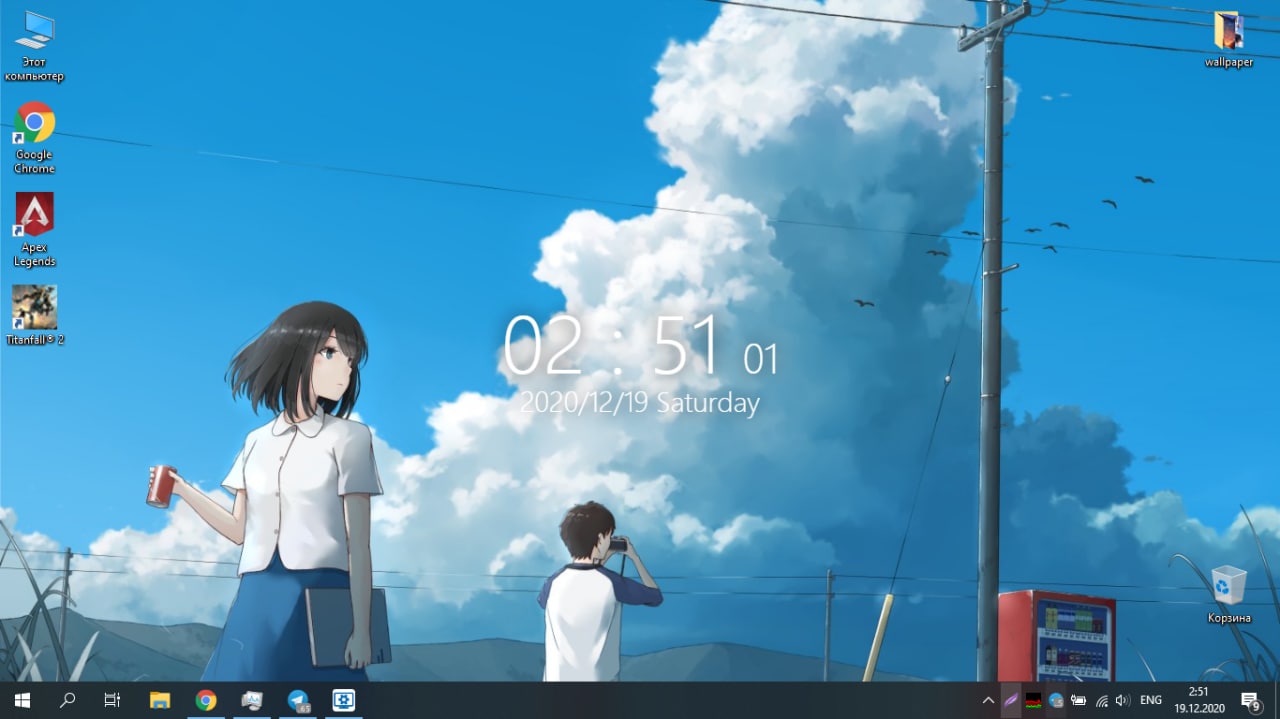This screenshot has width=1280, height=719.
Task: Open battery power status in tray
Action: point(1079,700)
